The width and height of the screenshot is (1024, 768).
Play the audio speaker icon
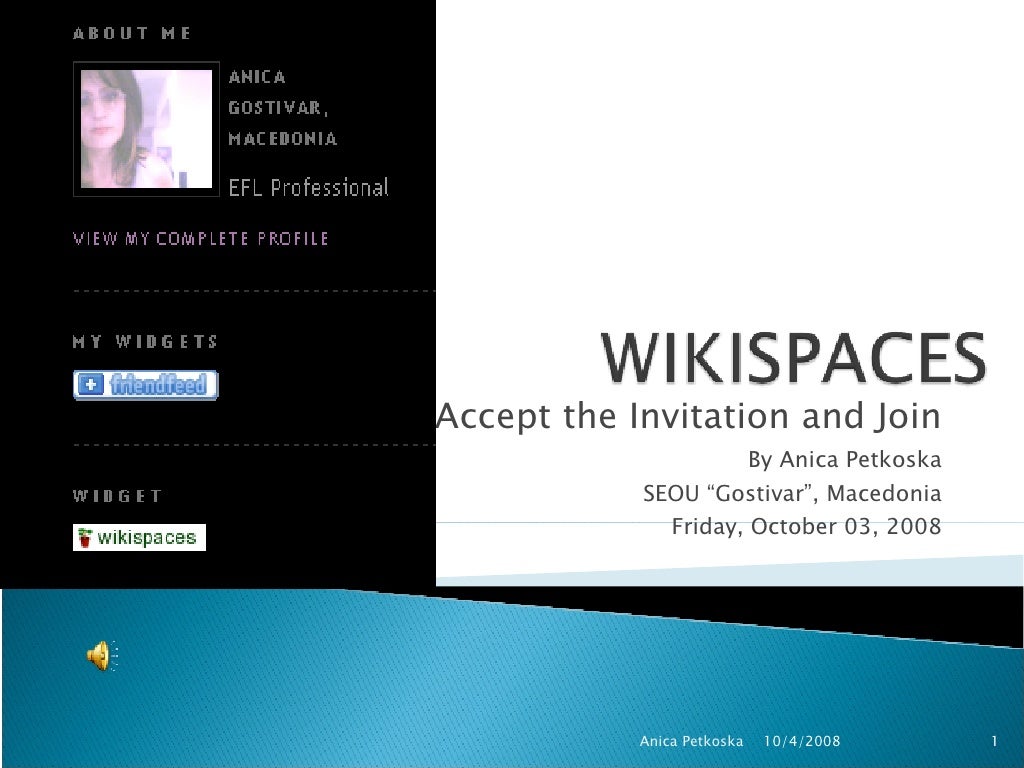(103, 656)
